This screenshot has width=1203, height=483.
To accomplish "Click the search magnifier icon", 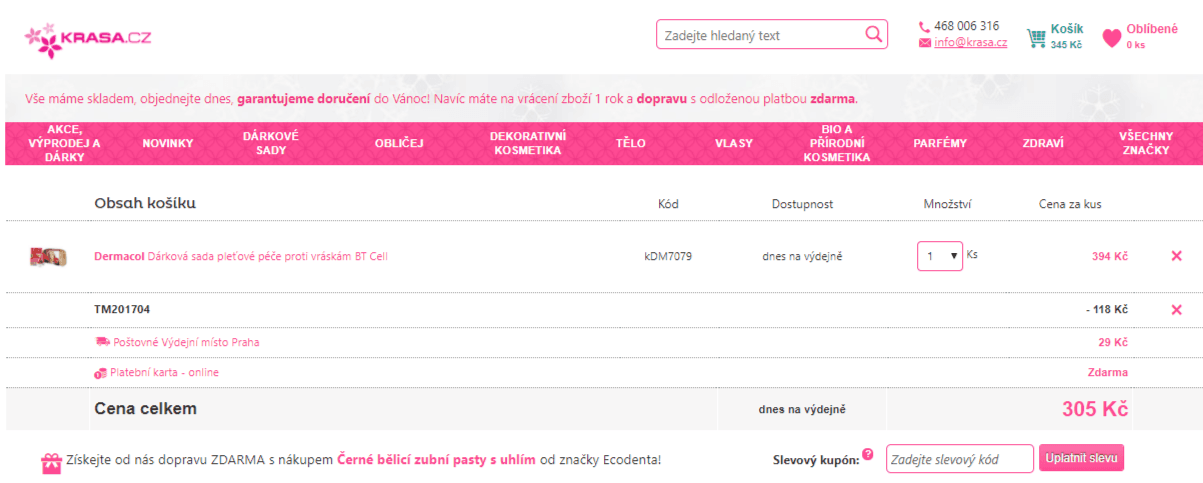I will tap(873, 35).
